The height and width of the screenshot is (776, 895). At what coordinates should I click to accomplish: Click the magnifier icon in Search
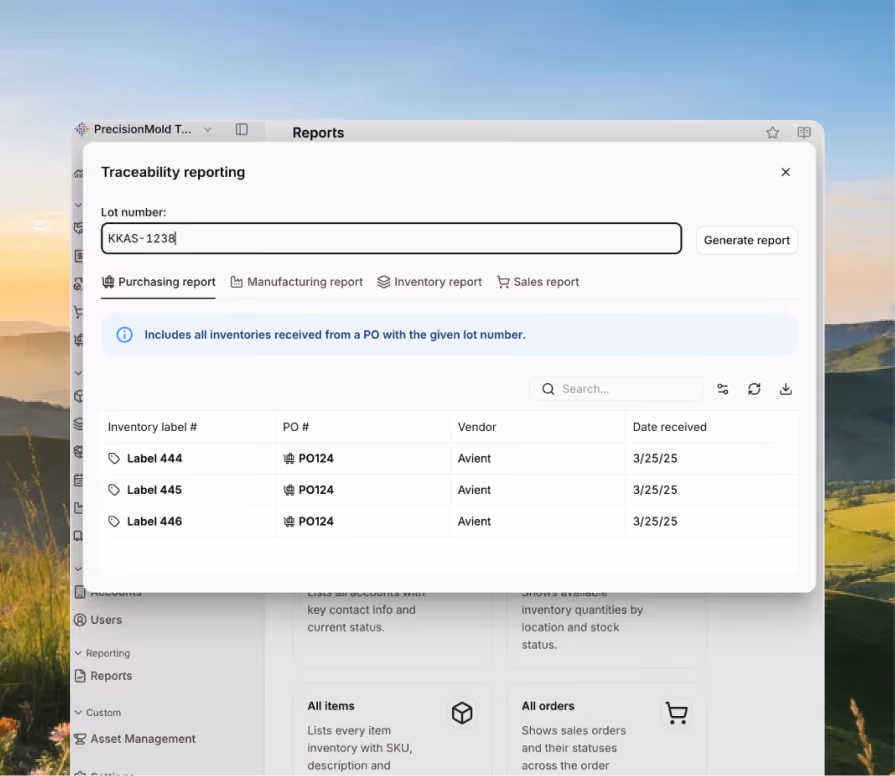click(x=548, y=389)
